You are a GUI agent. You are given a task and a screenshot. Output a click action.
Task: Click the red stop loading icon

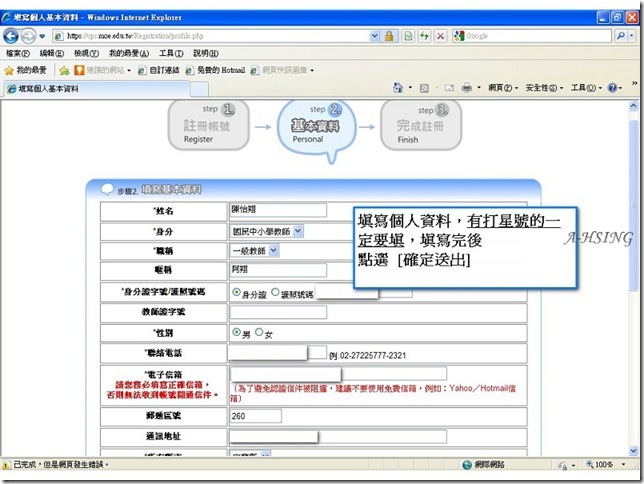441,36
